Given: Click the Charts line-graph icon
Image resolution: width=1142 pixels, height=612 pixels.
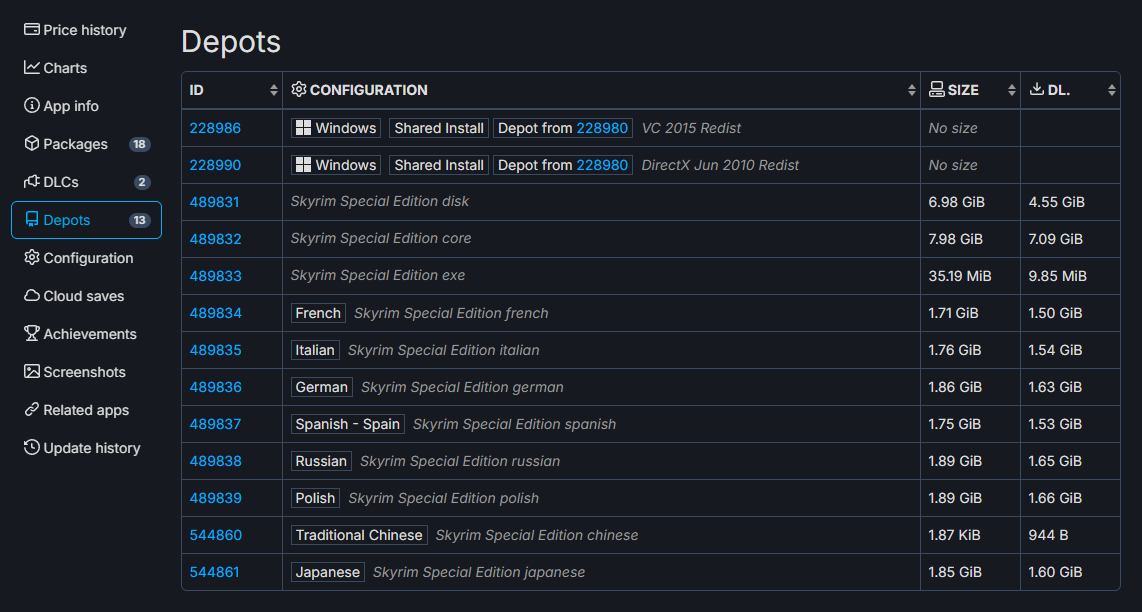Looking at the screenshot, I should click(32, 68).
